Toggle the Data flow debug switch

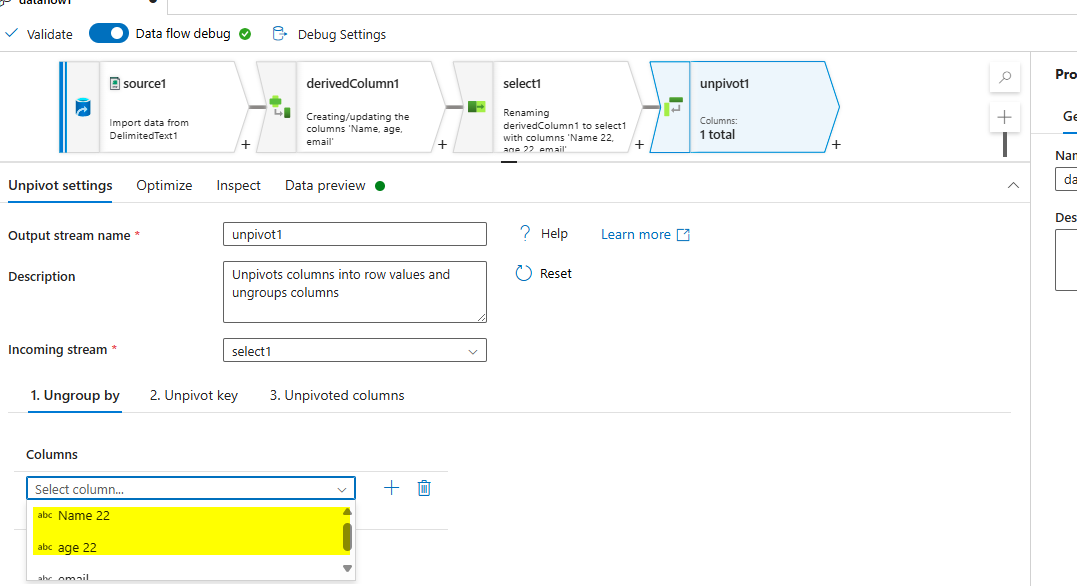109,33
